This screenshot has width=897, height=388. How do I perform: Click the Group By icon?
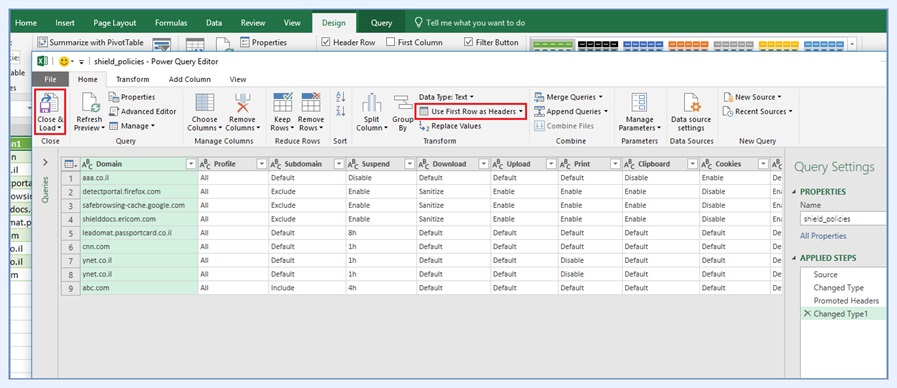click(x=403, y=103)
